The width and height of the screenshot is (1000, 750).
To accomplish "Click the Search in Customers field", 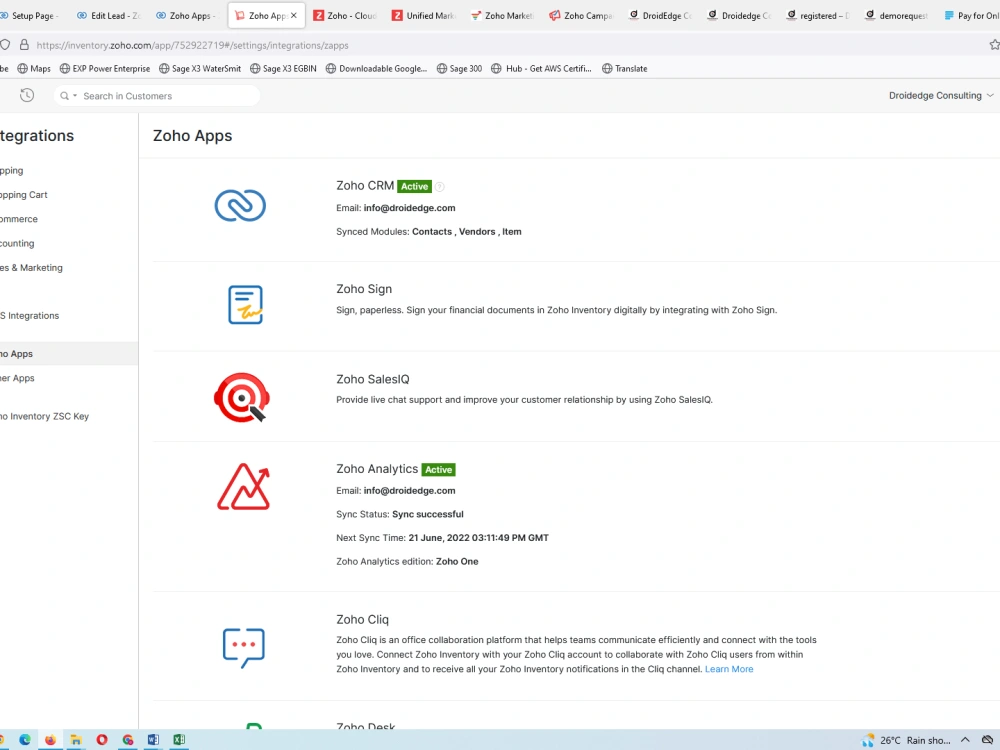I will (157, 96).
